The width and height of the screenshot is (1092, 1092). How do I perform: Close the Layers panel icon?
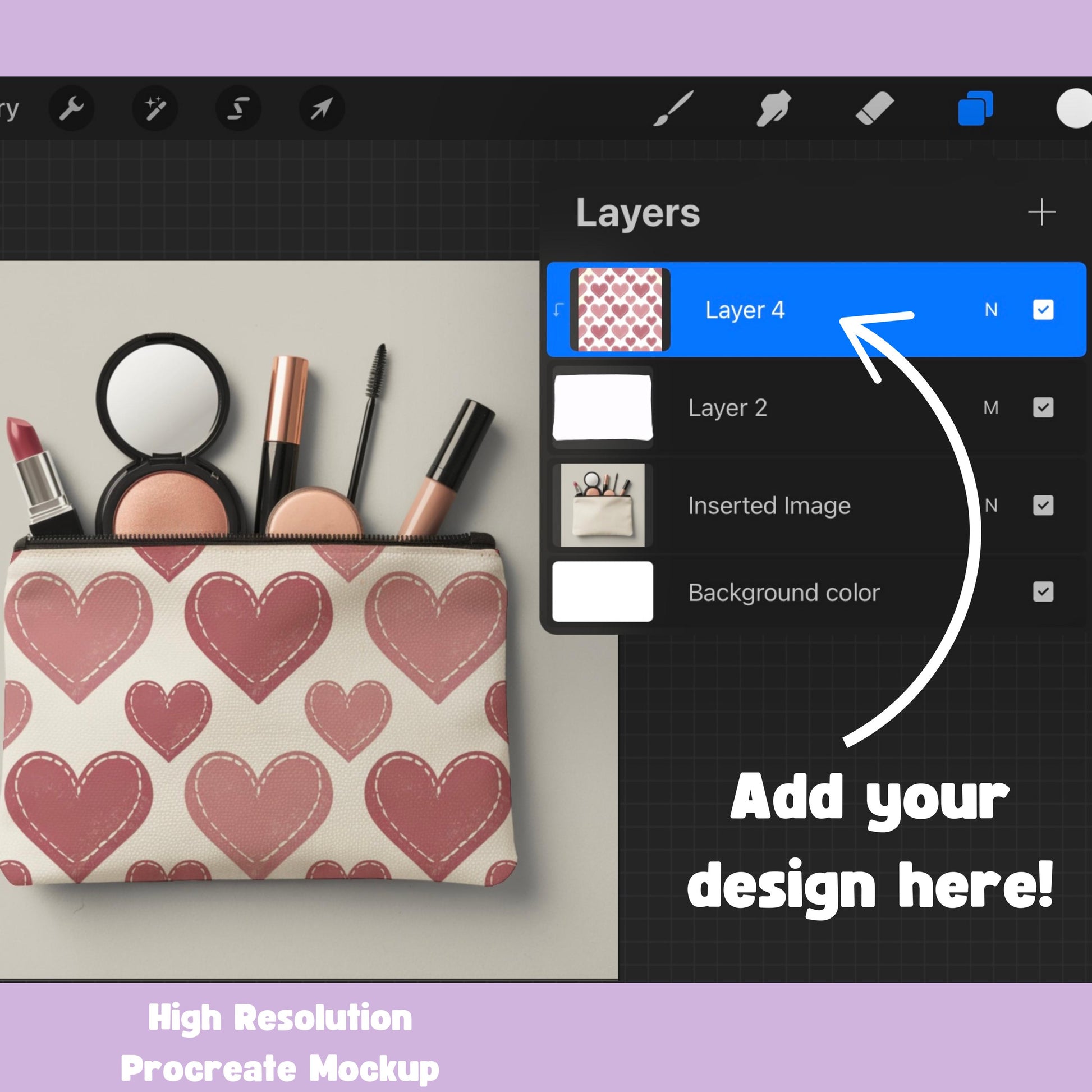pyautogui.click(x=975, y=108)
